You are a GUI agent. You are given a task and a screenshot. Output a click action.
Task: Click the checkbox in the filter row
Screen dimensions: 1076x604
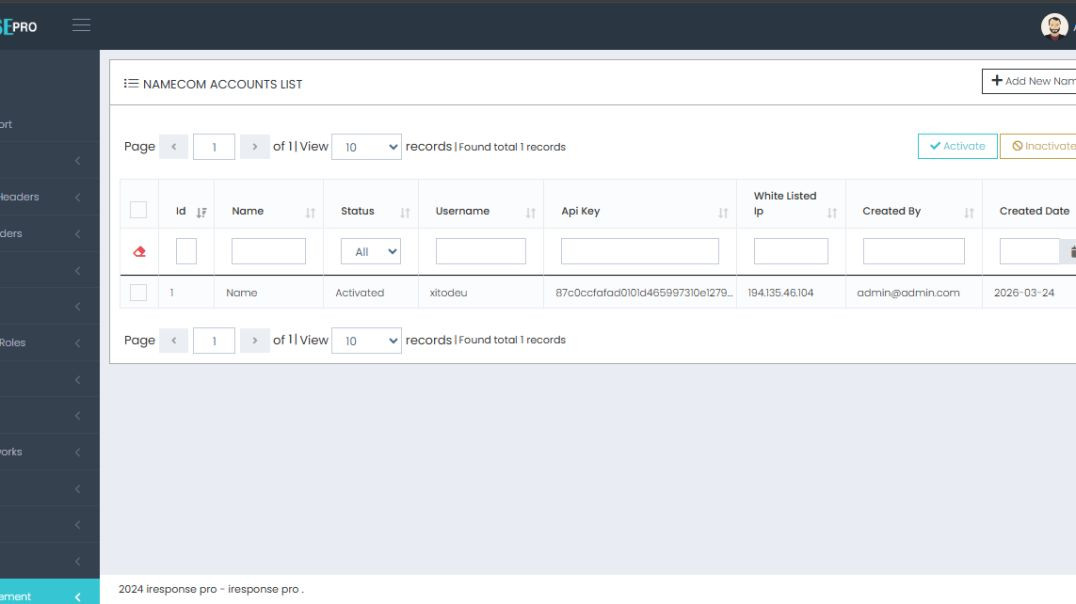[185, 250]
